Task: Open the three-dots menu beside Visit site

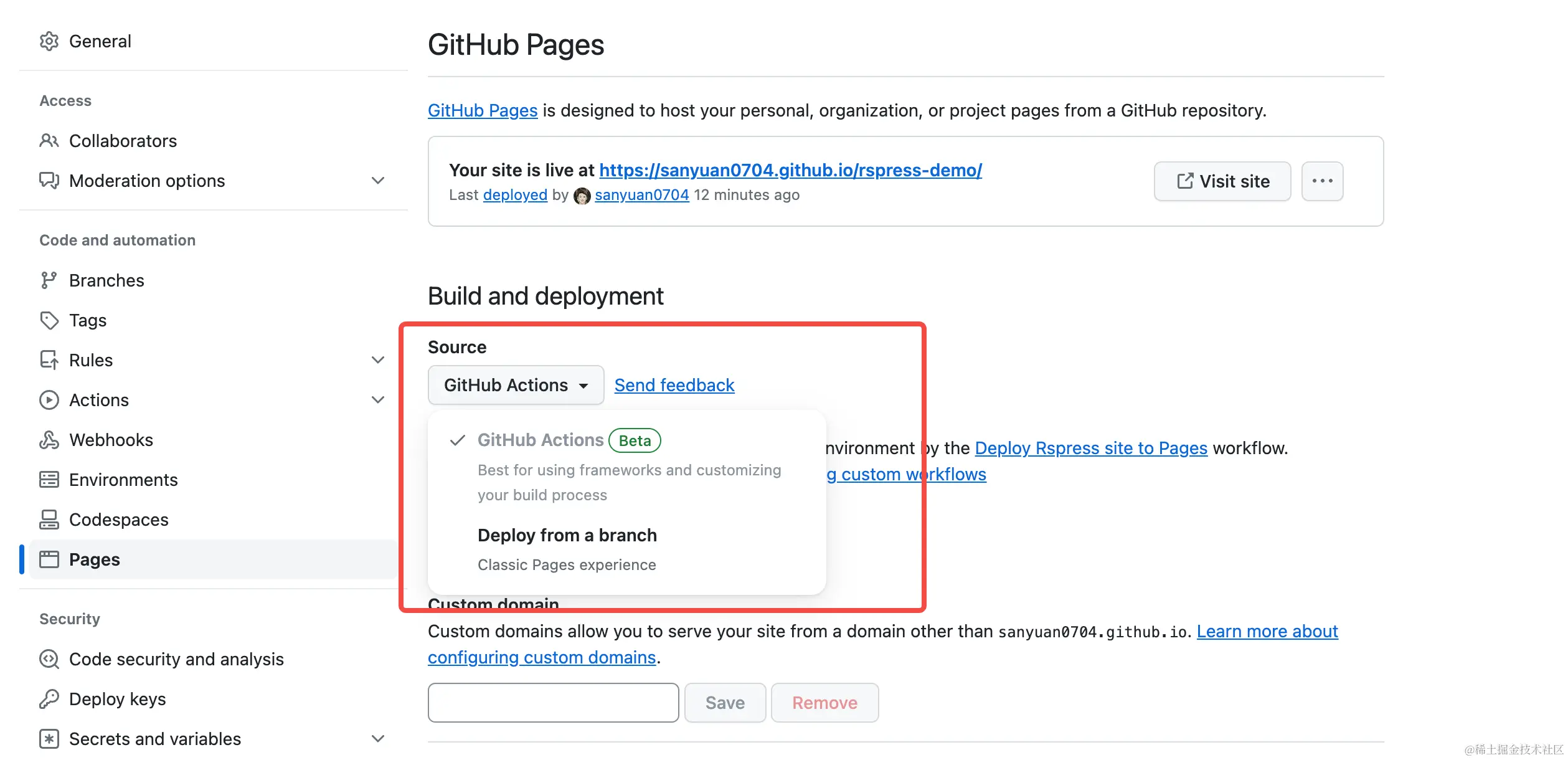Action: [1321, 181]
